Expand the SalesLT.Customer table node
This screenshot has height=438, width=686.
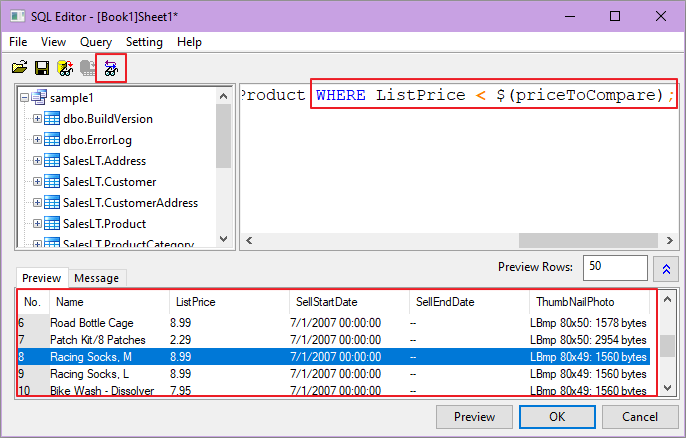38,182
